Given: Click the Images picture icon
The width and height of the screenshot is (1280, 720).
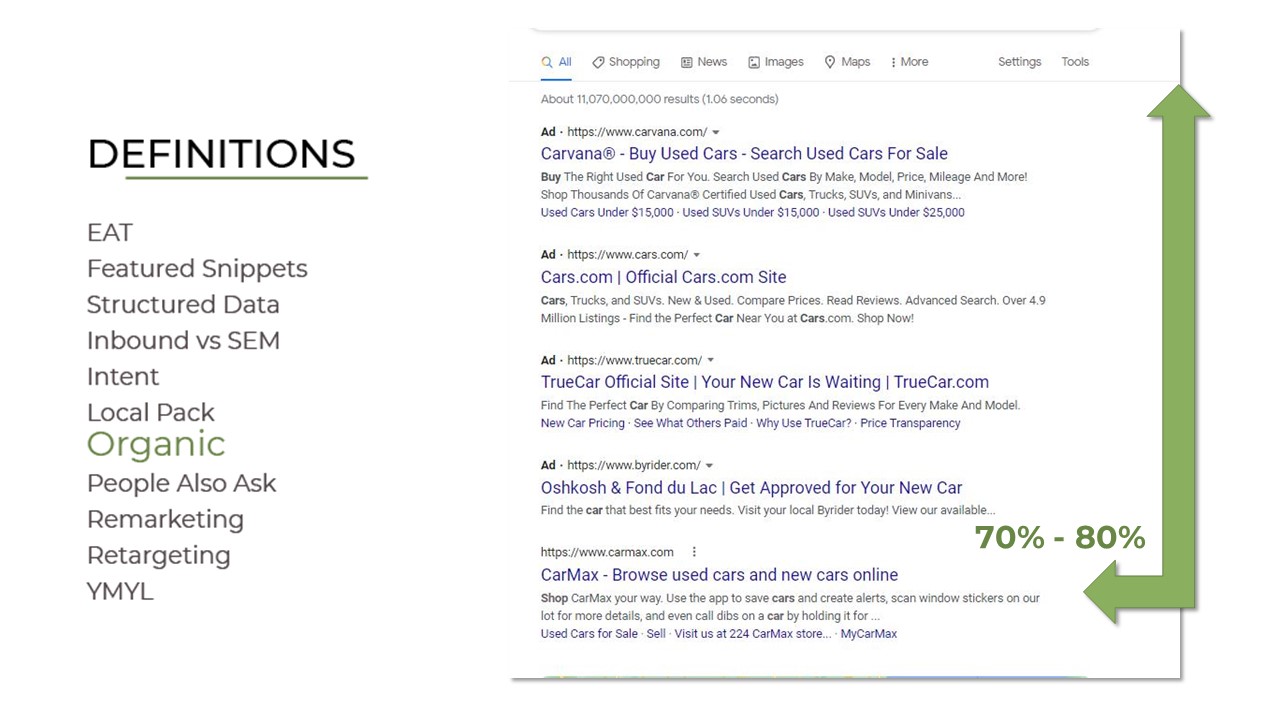Looking at the screenshot, I should point(754,62).
